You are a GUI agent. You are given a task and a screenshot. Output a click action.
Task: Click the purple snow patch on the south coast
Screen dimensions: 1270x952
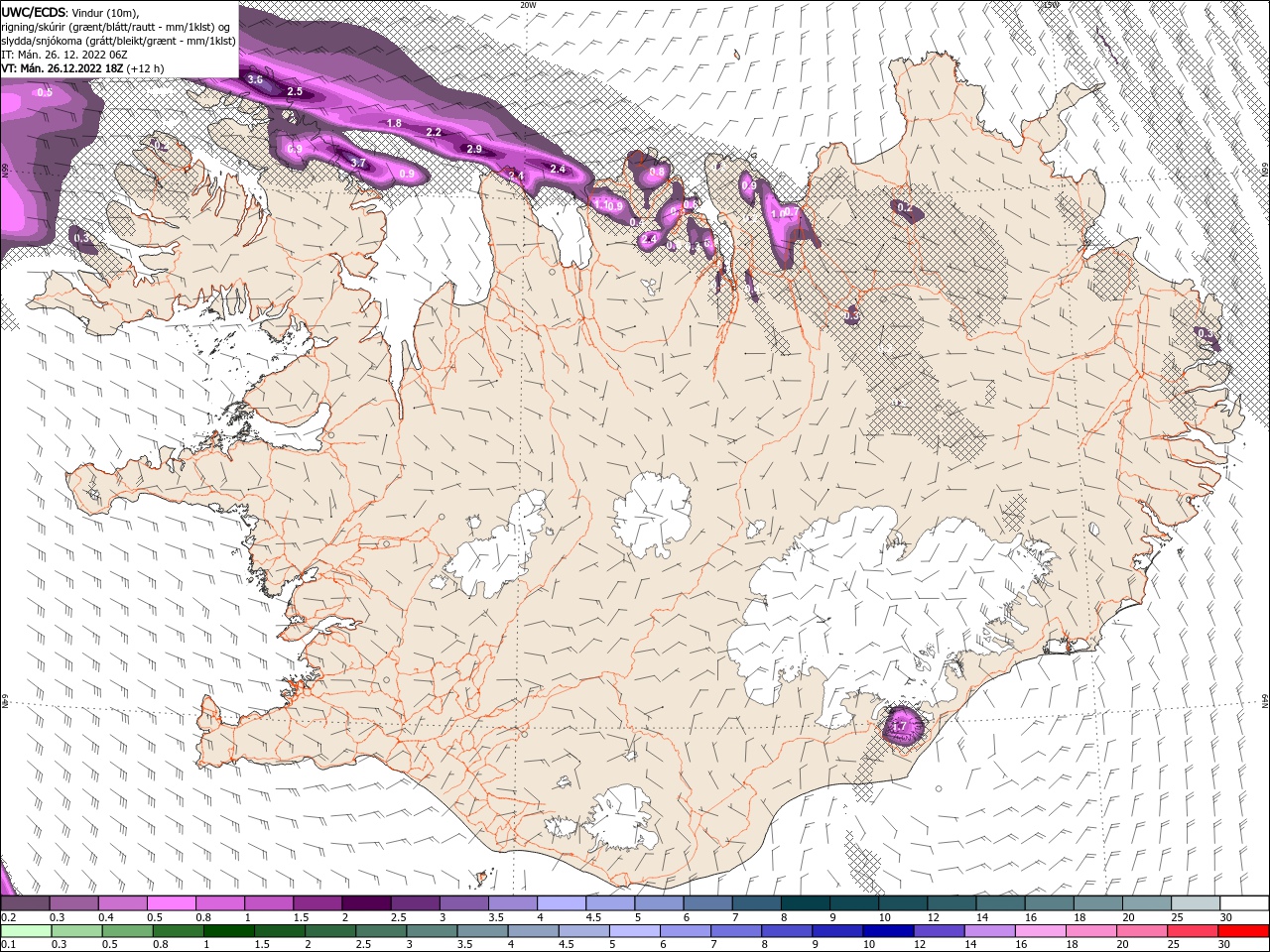pyautogui.click(x=905, y=727)
